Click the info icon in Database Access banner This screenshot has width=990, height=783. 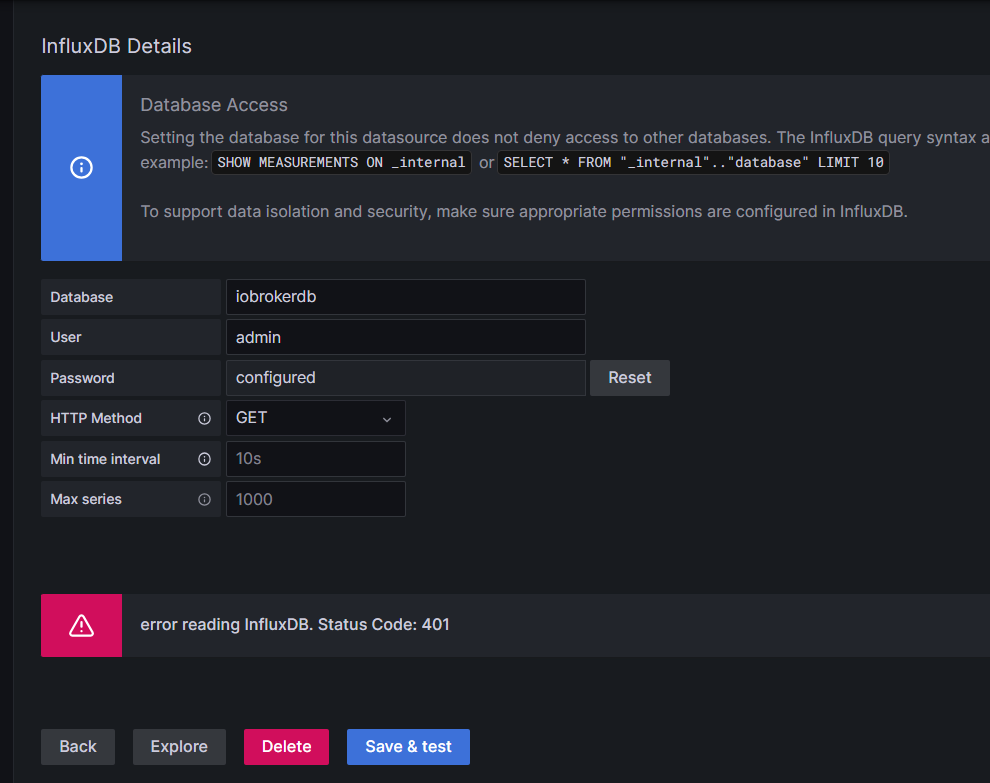[x=81, y=167]
